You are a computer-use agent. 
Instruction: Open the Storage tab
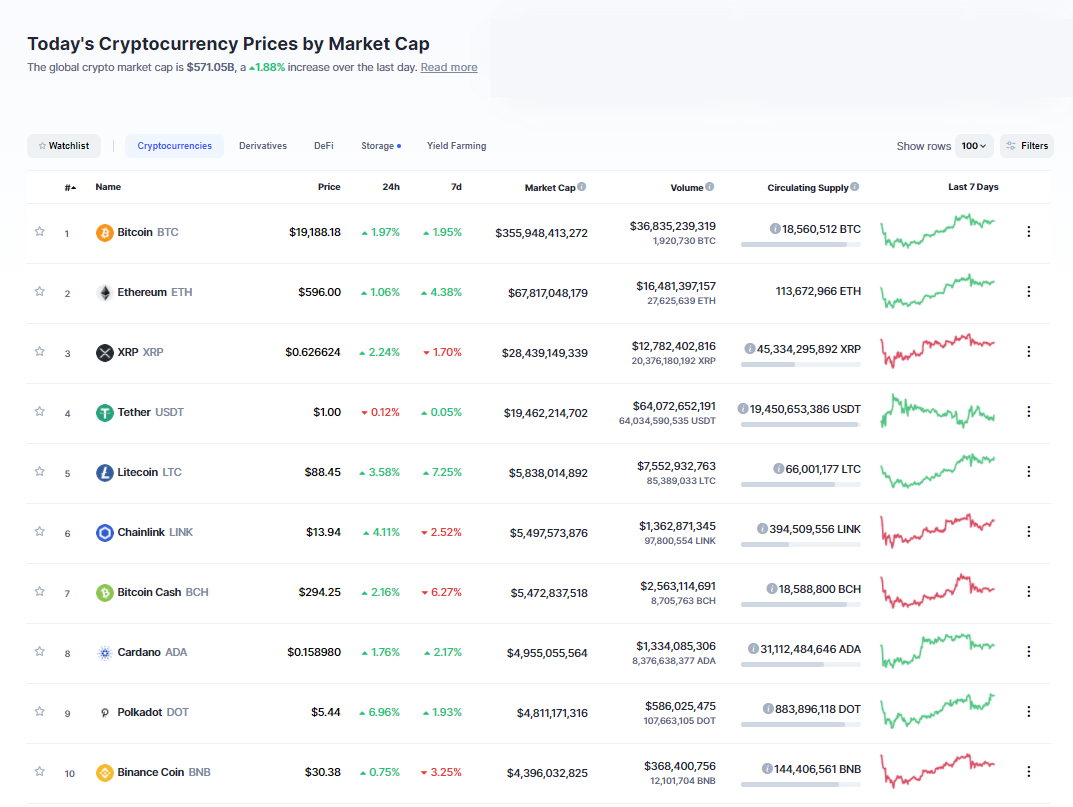coord(381,146)
